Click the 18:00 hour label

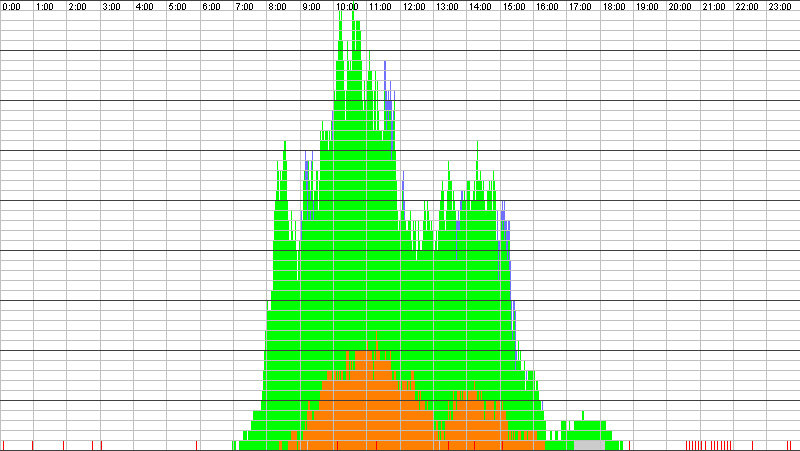tap(614, 7)
